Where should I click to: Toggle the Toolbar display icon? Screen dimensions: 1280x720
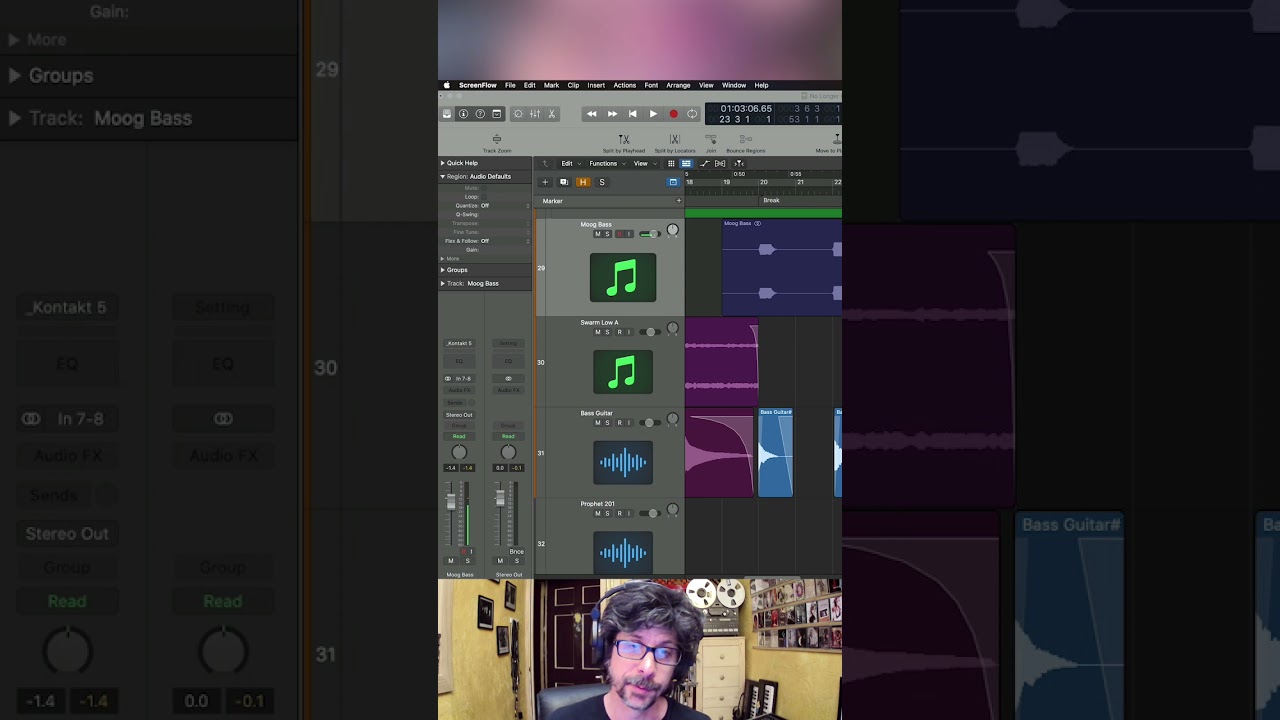(x=497, y=114)
